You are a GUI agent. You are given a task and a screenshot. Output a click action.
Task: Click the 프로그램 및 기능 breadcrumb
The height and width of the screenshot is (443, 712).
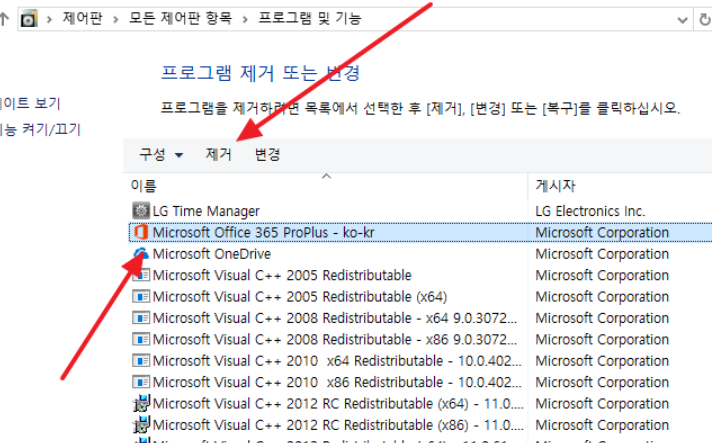tap(310, 19)
